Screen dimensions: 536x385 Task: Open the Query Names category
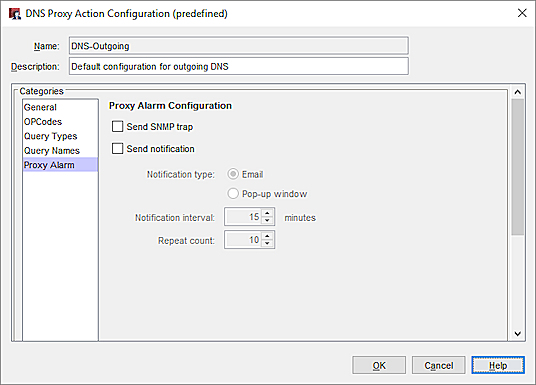point(60,151)
